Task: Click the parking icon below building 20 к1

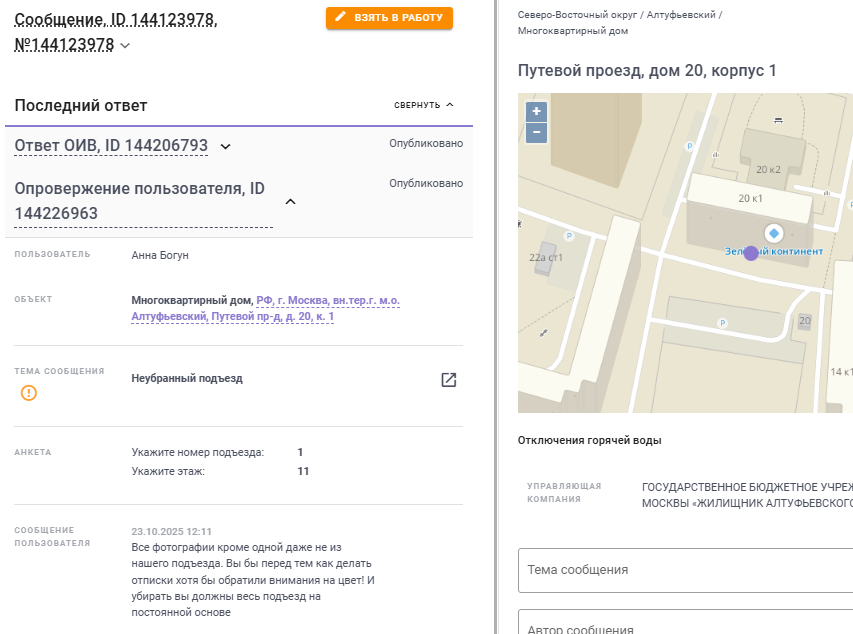Action: click(x=723, y=323)
